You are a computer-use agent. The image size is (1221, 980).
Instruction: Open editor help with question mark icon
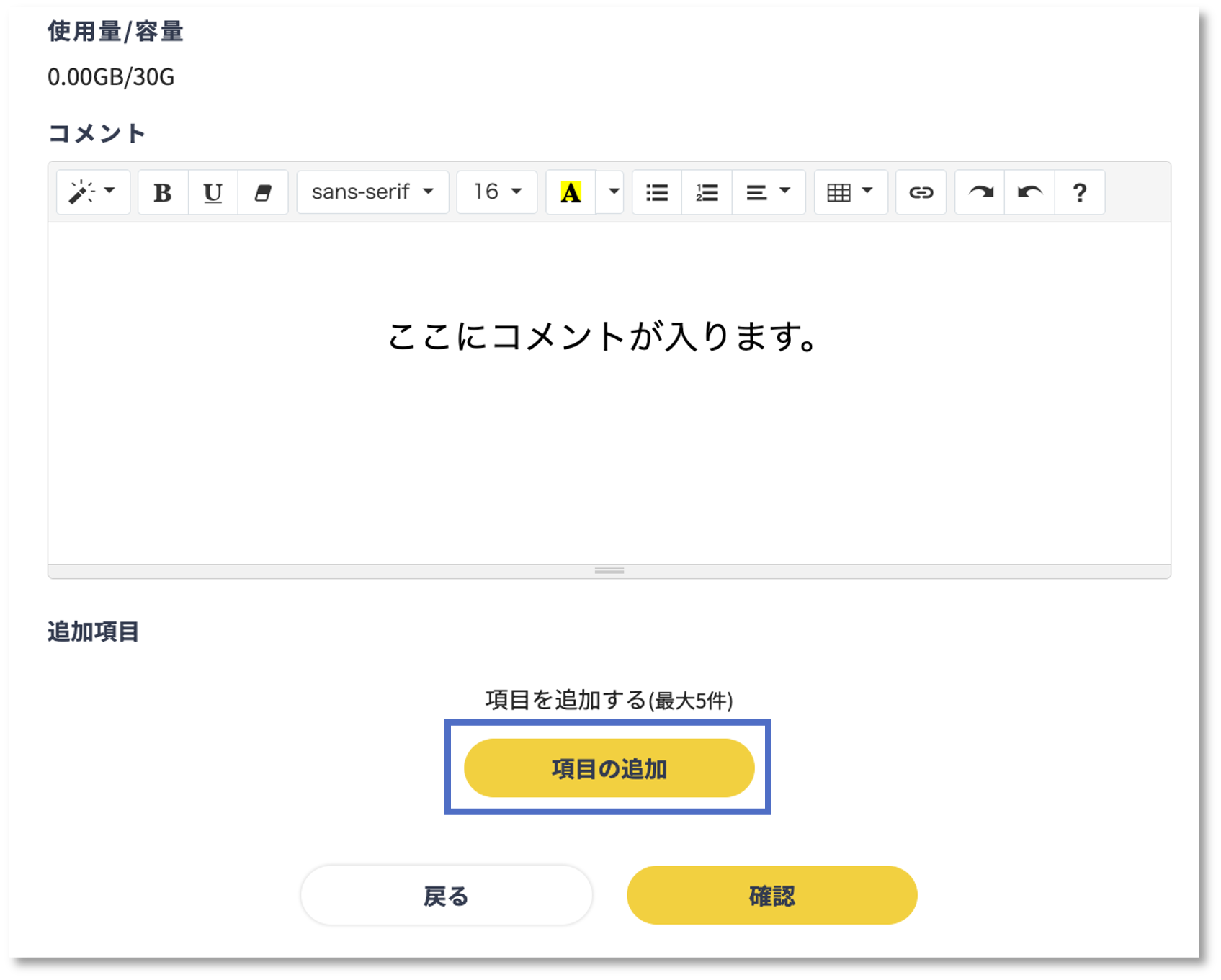click(1079, 192)
